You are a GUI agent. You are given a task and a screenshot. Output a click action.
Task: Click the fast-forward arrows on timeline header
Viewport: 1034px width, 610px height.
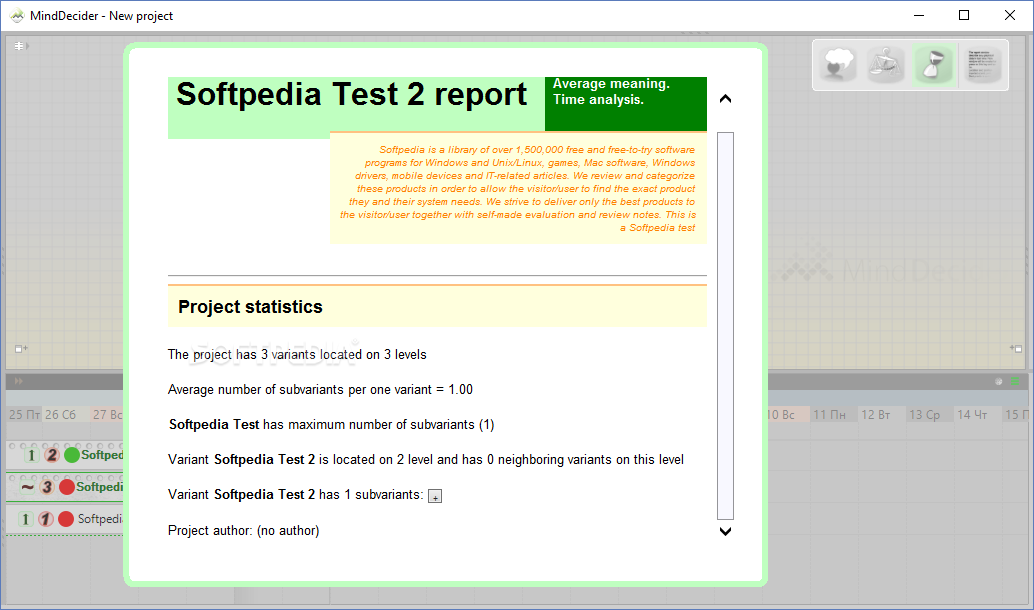18,381
